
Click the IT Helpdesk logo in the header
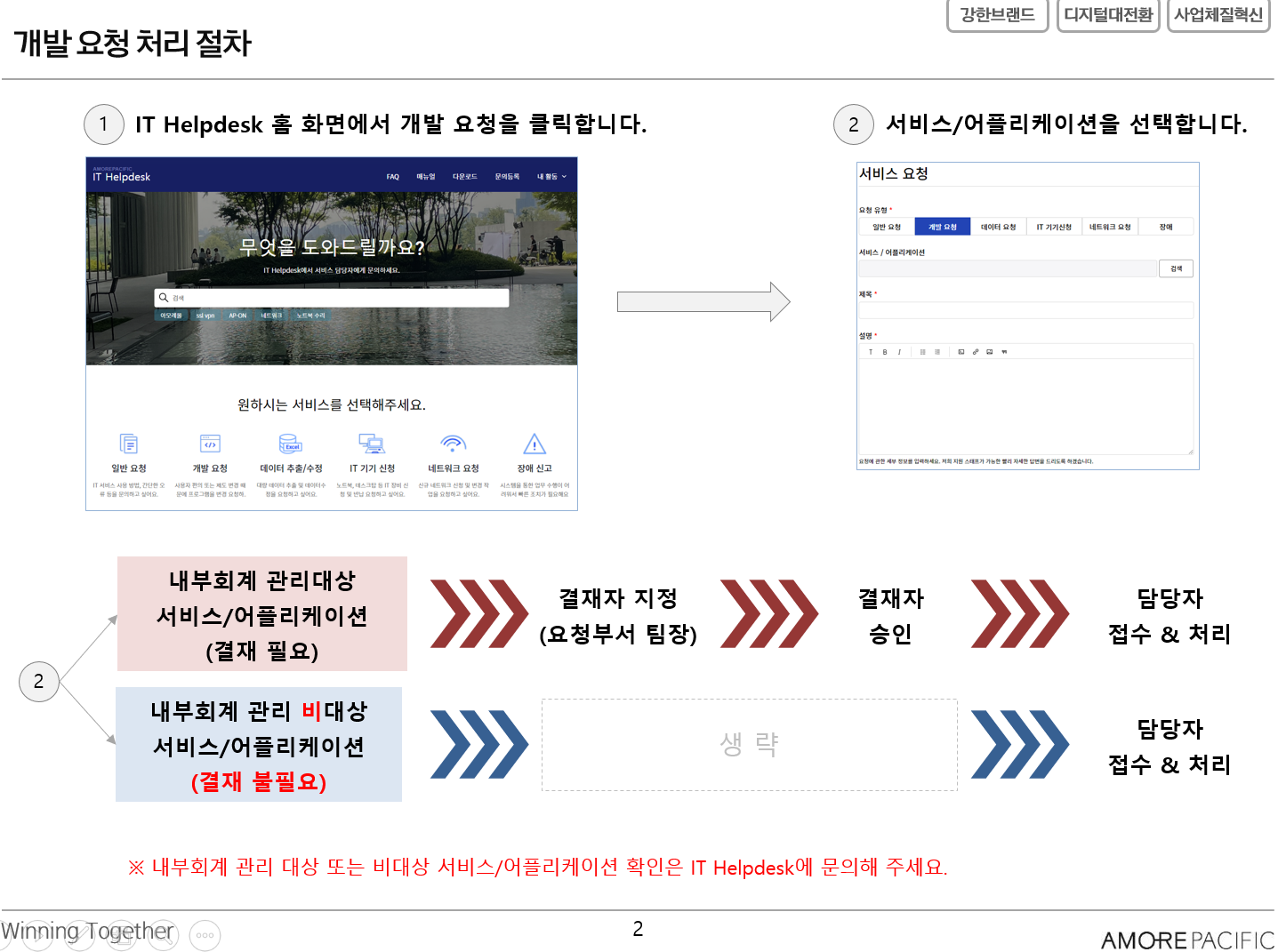point(122,175)
